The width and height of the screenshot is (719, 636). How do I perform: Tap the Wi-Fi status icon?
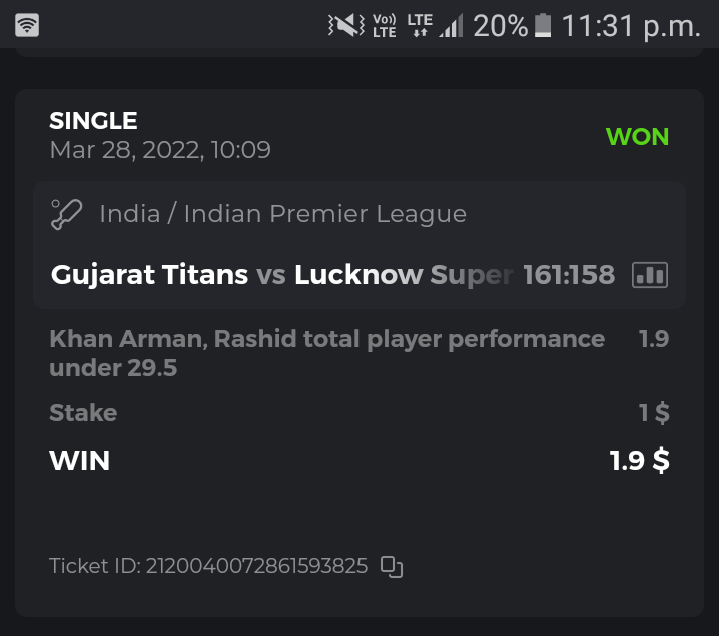pyautogui.click(x=27, y=25)
